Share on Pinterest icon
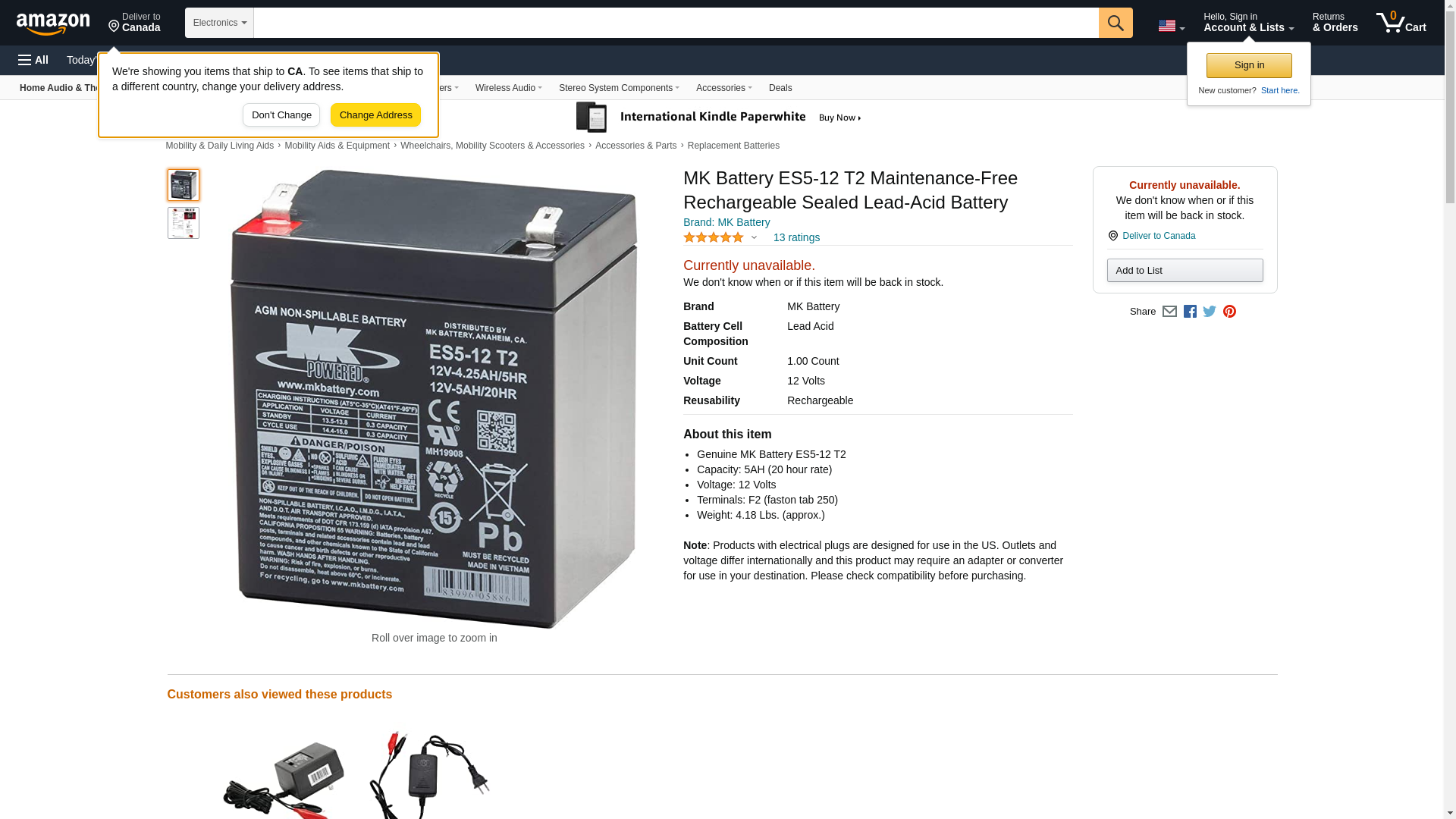Viewport: 1456px width, 819px height. pos(1229,312)
